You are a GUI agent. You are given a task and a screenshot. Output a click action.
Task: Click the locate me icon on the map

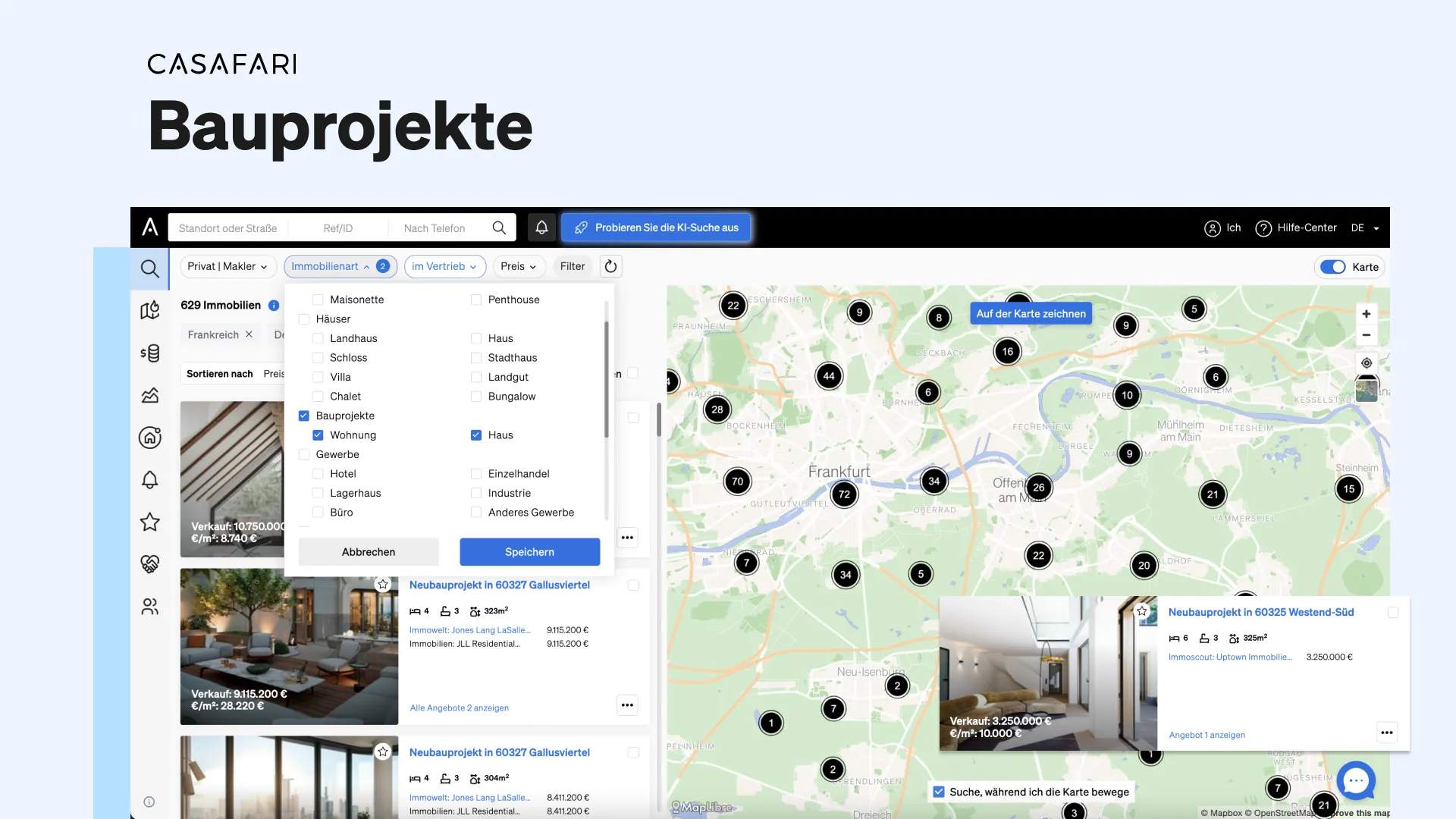(1366, 362)
